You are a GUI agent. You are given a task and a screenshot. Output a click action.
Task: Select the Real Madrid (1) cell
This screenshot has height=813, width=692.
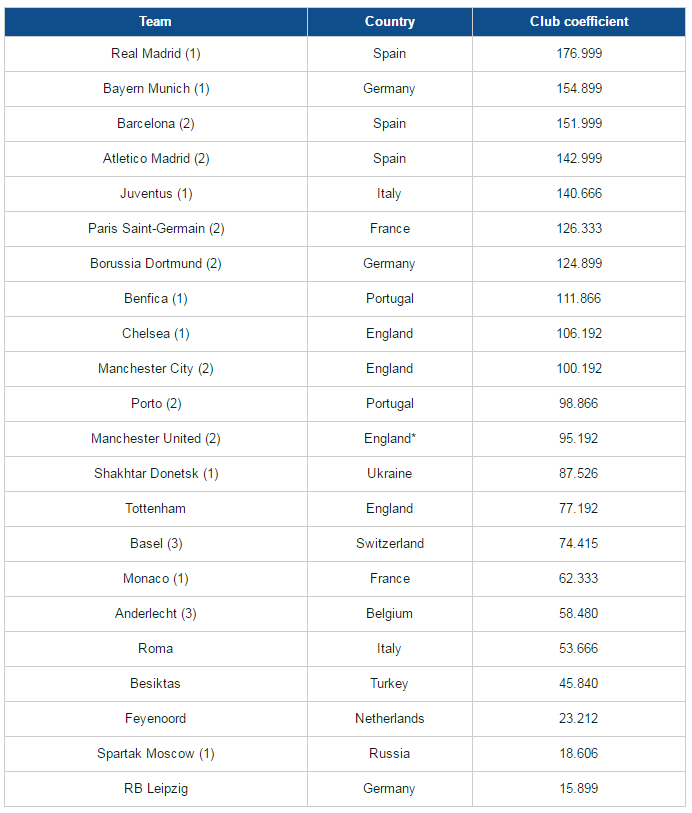[x=156, y=53]
